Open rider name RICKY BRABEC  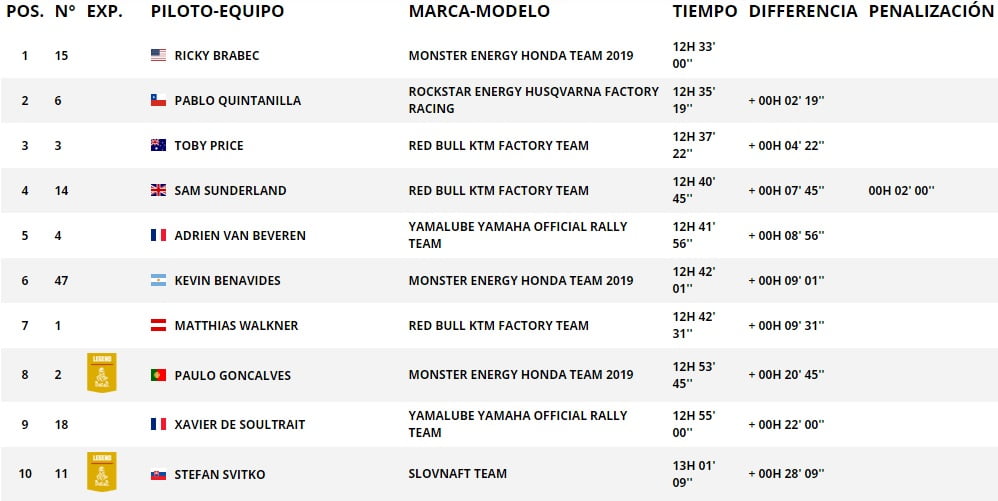(217, 56)
